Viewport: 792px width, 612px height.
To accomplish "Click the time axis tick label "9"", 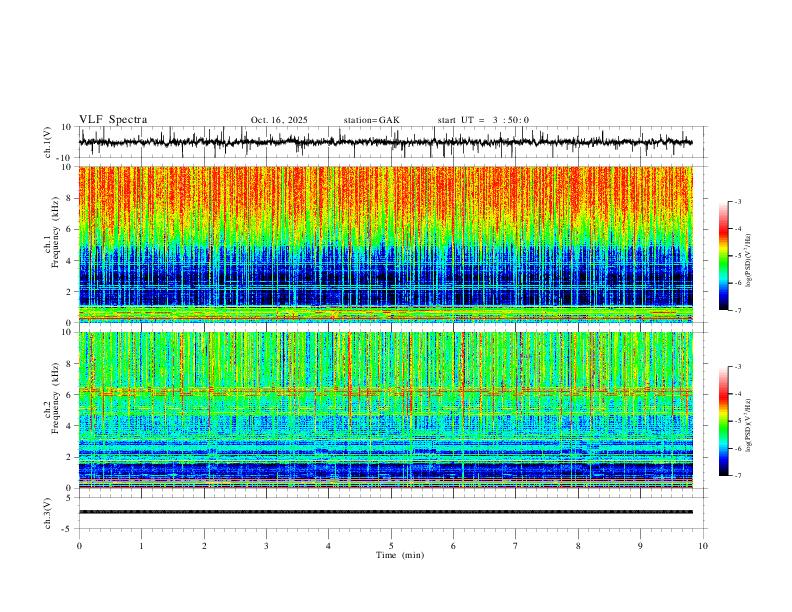I will (640, 546).
